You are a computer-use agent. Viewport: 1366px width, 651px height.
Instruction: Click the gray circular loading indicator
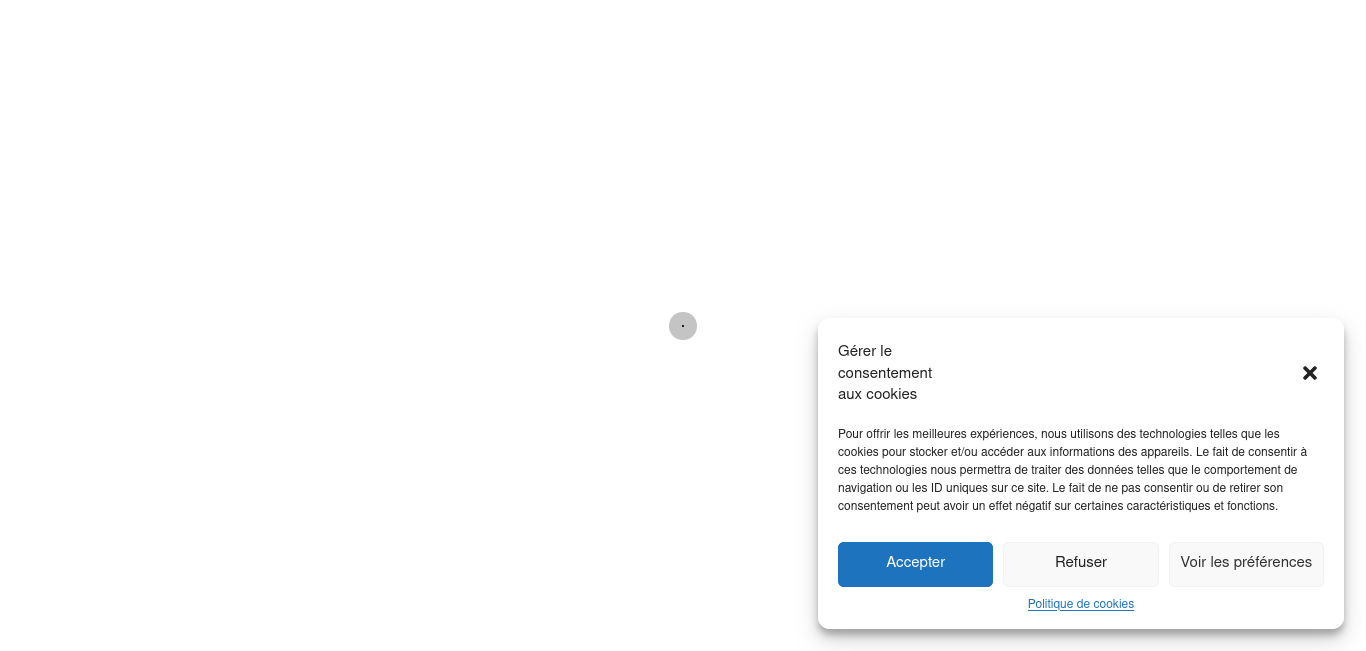click(x=683, y=326)
